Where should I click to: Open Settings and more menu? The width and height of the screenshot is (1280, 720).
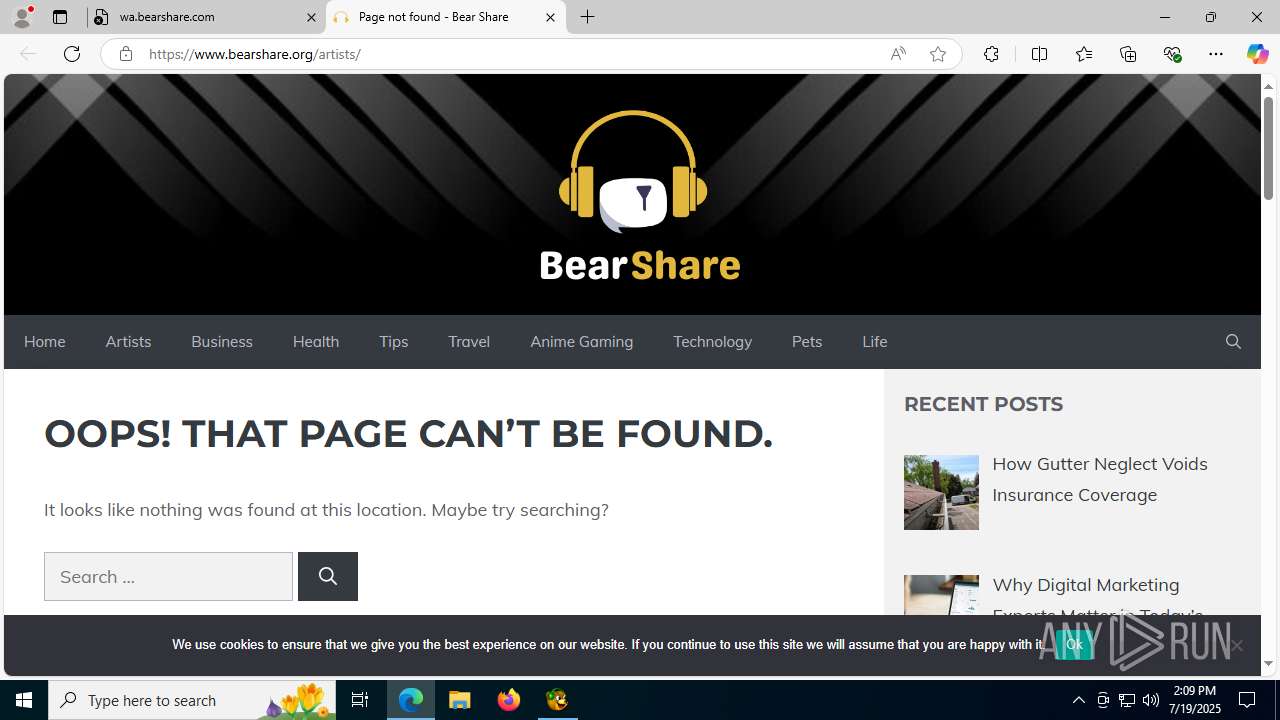pos(1216,54)
